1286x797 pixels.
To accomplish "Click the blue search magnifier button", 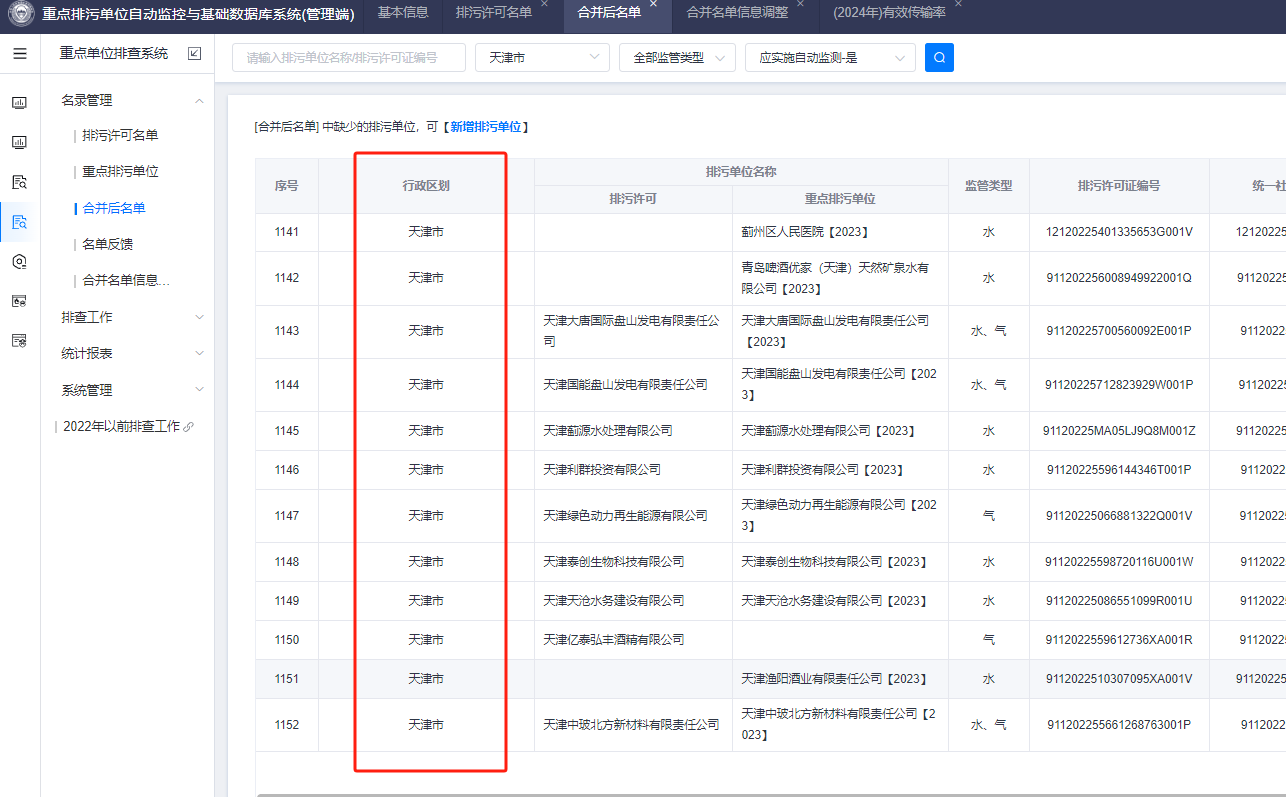I will pos(939,57).
